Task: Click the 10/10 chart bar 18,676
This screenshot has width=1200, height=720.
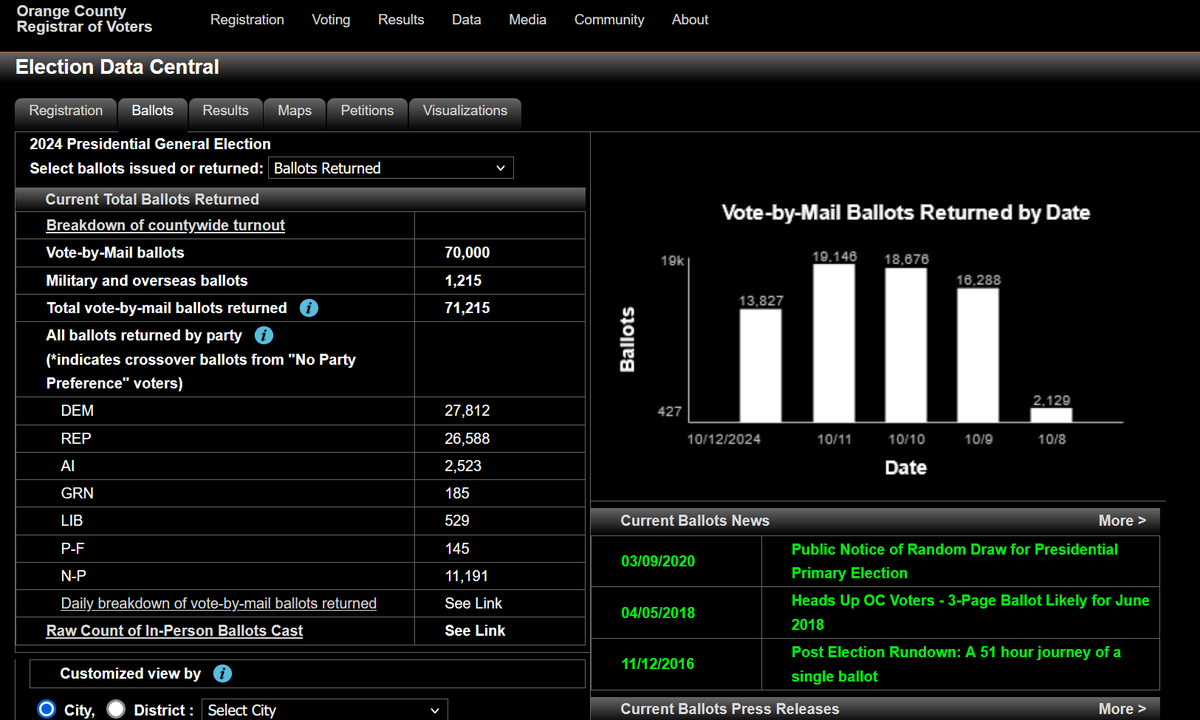Action: point(906,345)
